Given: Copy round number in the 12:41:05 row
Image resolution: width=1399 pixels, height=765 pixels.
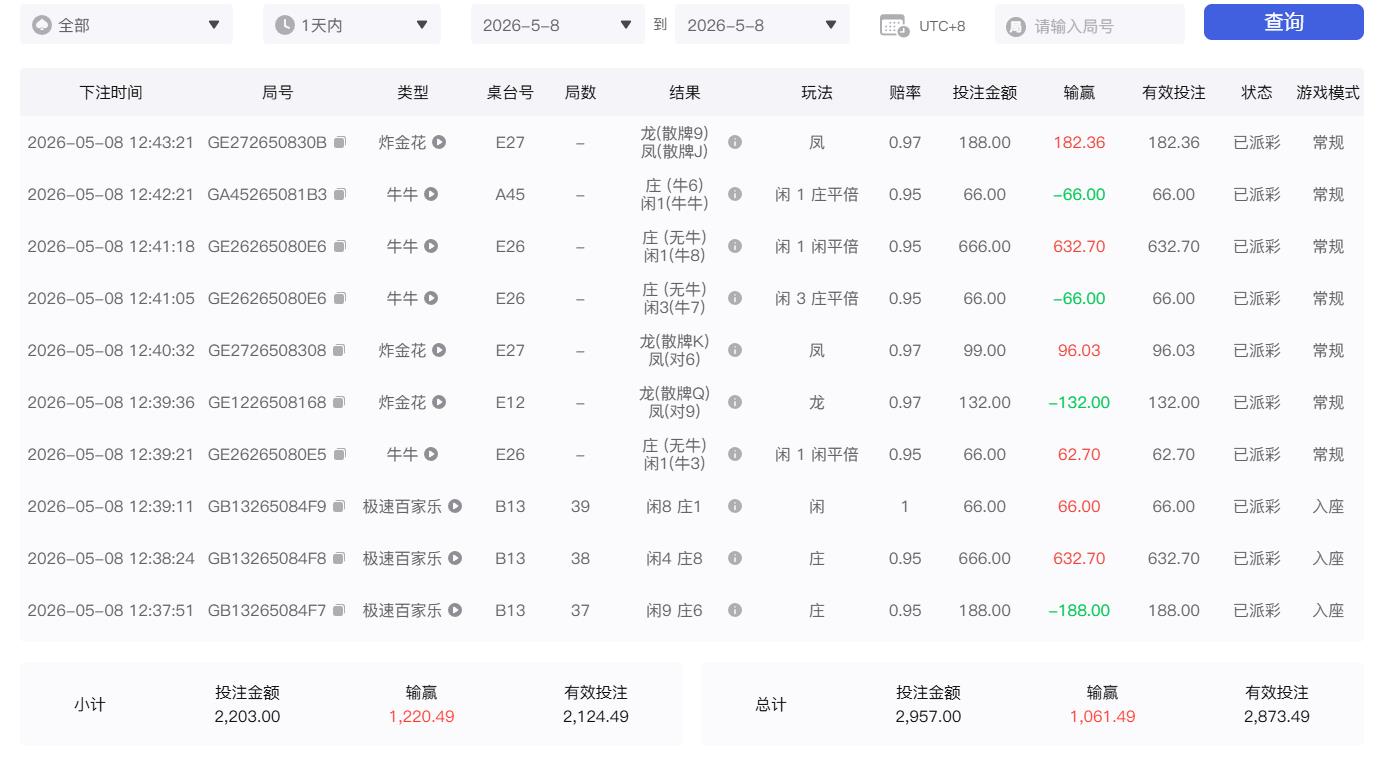Looking at the screenshot, I should tap(340, 299).
